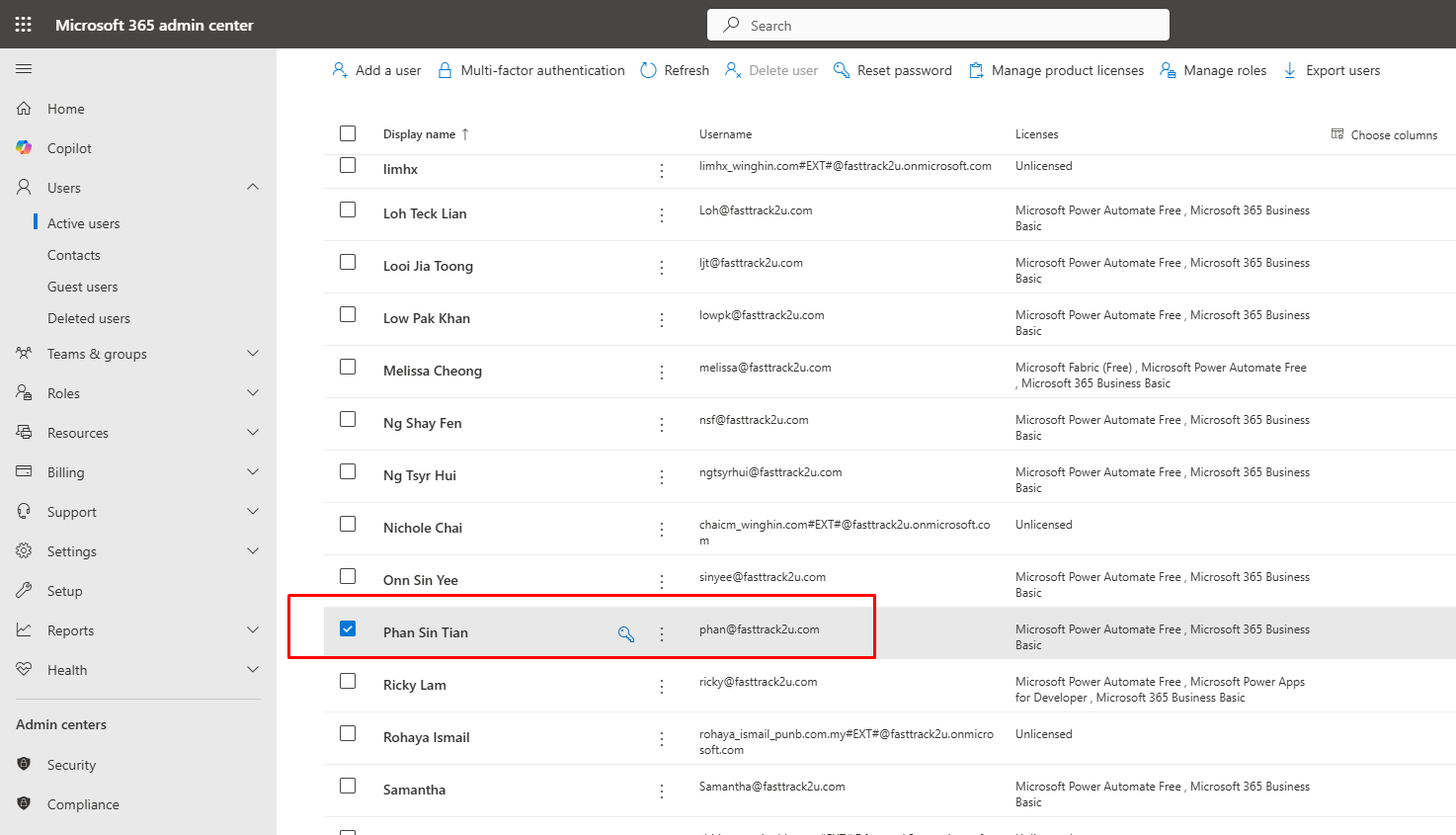This screenshot has height=835, width=1456.
Task: Go to Guest users page
Action: 83,287
